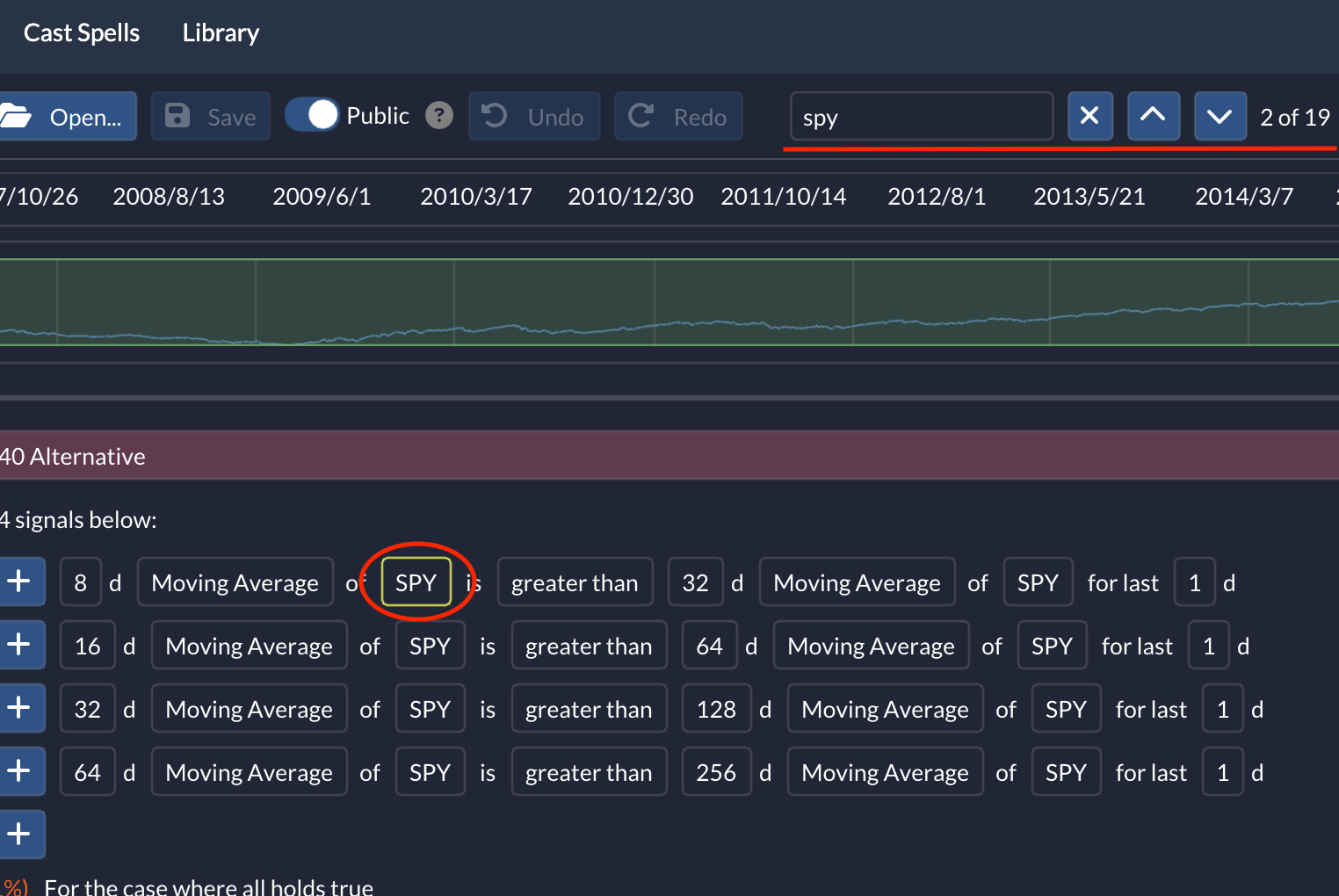The height and width of the screenshot is (896, 1339).
Task: Open the Public help question mark
Action: pos(439,115)
